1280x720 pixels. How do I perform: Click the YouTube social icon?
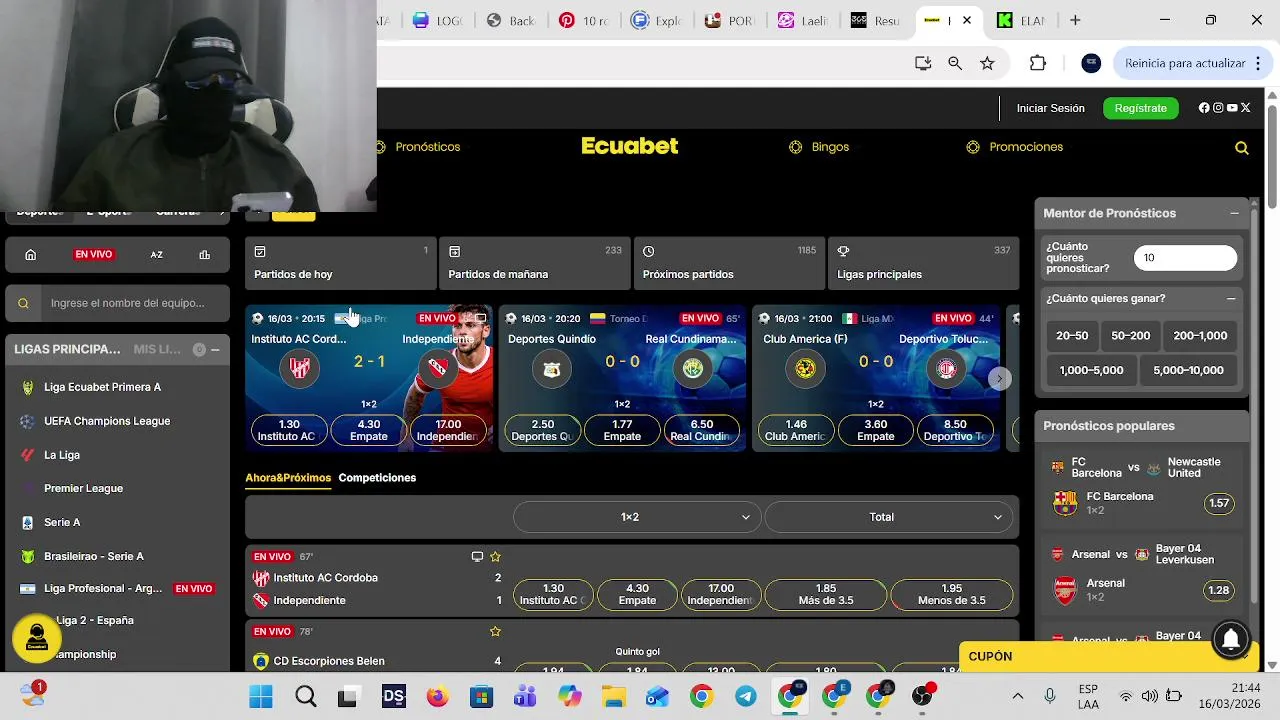(x=1232, y=108)
